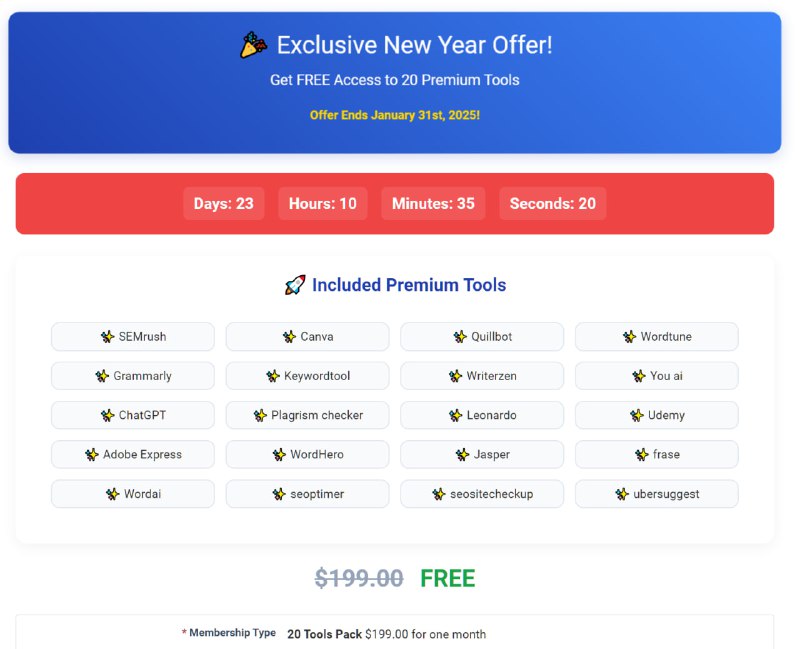Click the sparkle icon next to SEMrush
This screenshot has height=649, width=800.
(x=107, y=337)
